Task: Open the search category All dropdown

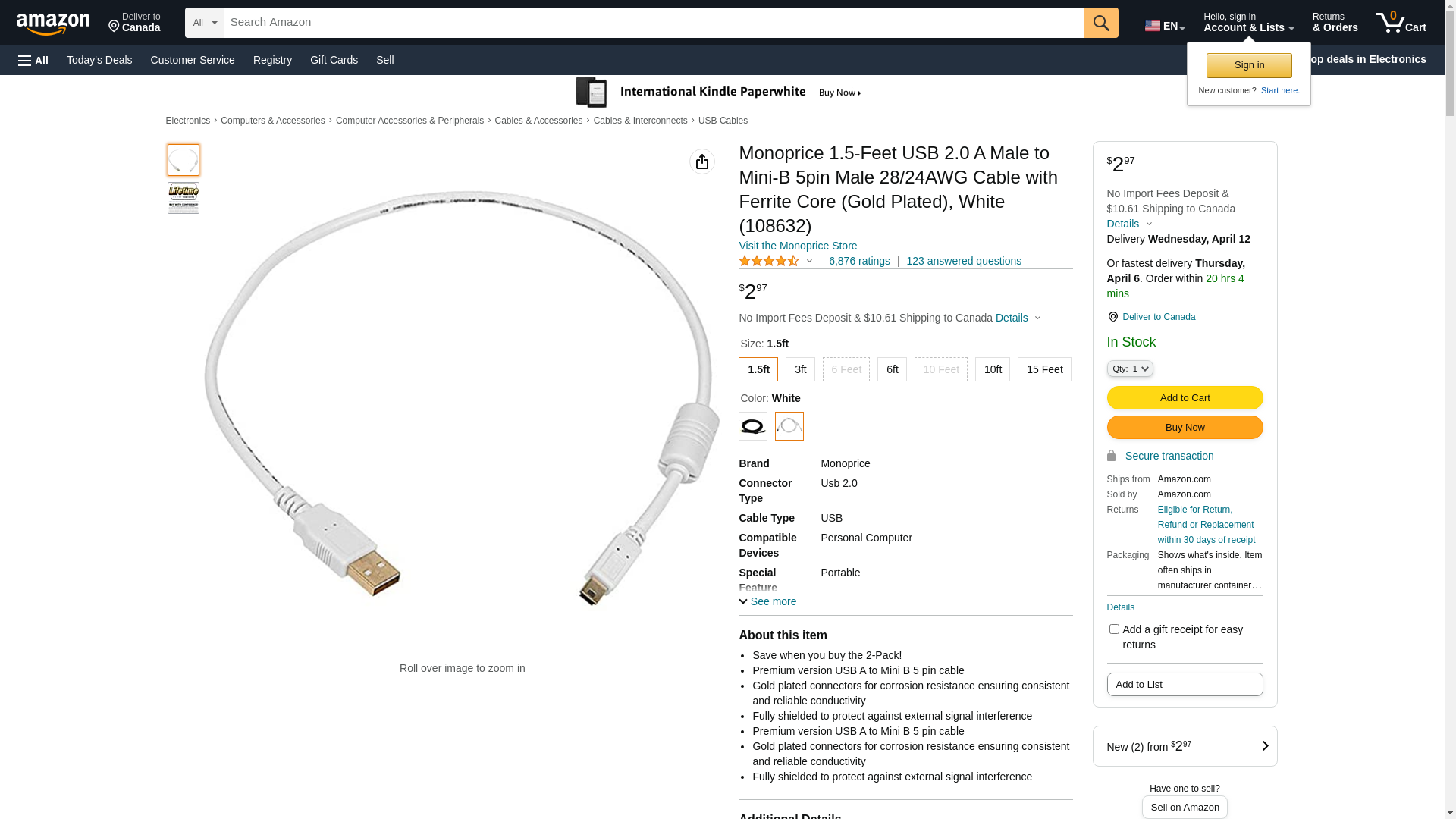Action: pyautogui.click(x=205, y=23)
